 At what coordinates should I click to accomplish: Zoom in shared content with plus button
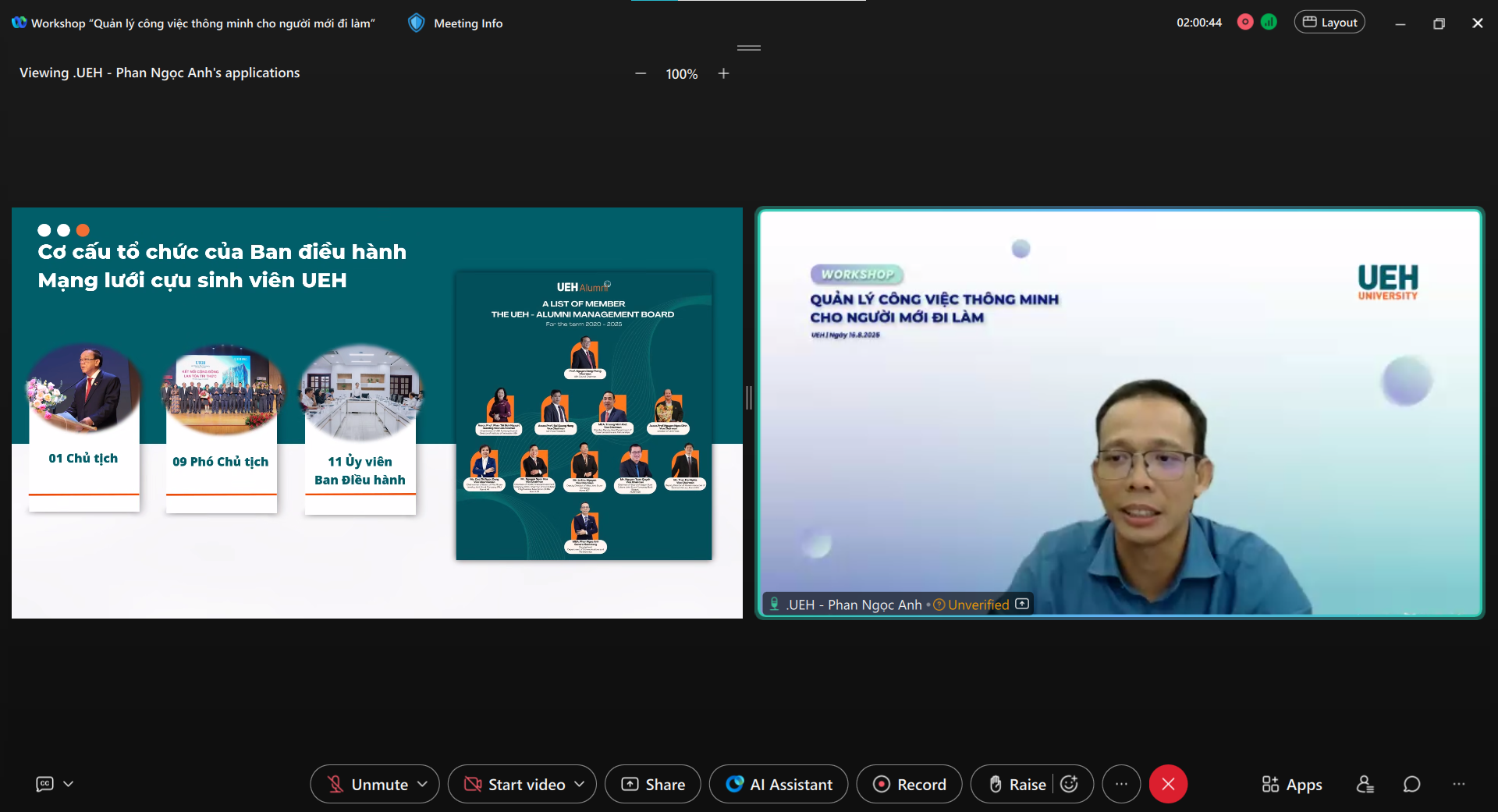pos(723,73)
